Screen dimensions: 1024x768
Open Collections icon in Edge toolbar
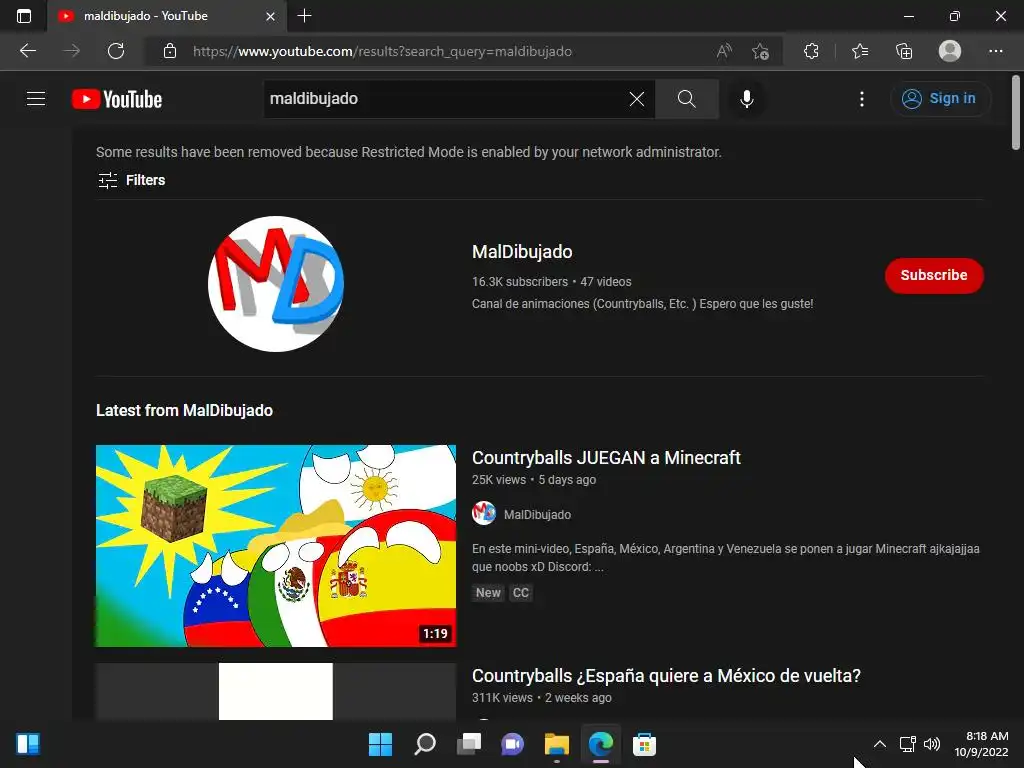(904, 51)
